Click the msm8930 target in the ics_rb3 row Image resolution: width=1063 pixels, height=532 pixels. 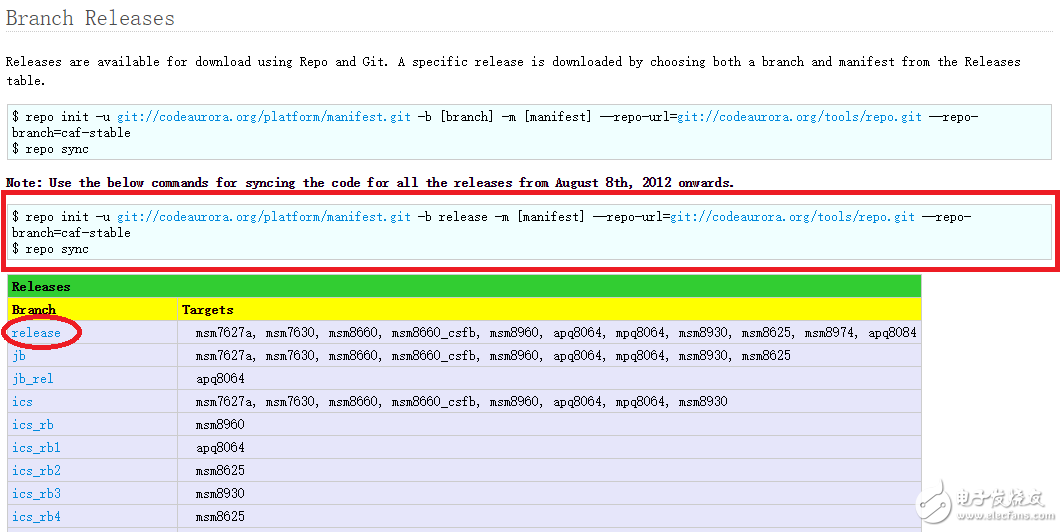(x=220, y=494)
